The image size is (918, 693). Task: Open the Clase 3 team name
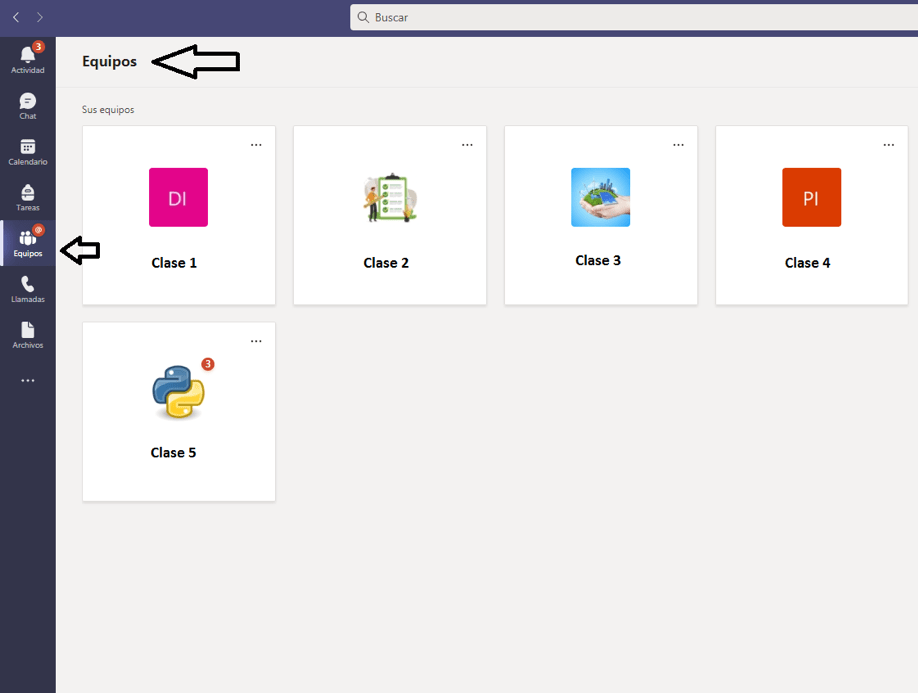pos(598,260)
